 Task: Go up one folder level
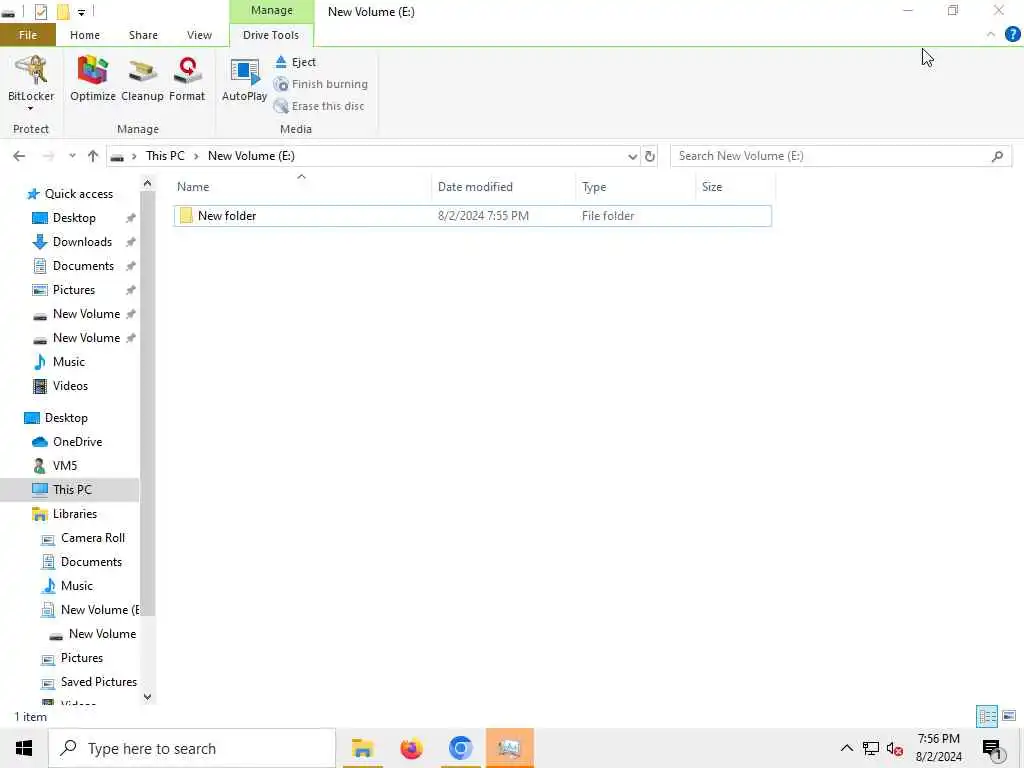[x=93, y=156]
